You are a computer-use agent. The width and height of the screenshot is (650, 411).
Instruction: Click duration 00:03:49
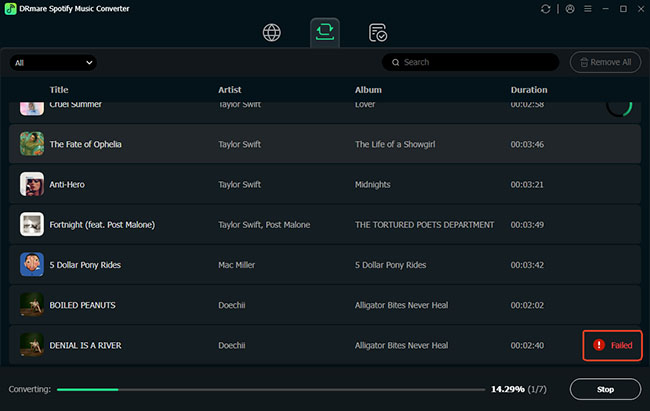click(527, 225)
